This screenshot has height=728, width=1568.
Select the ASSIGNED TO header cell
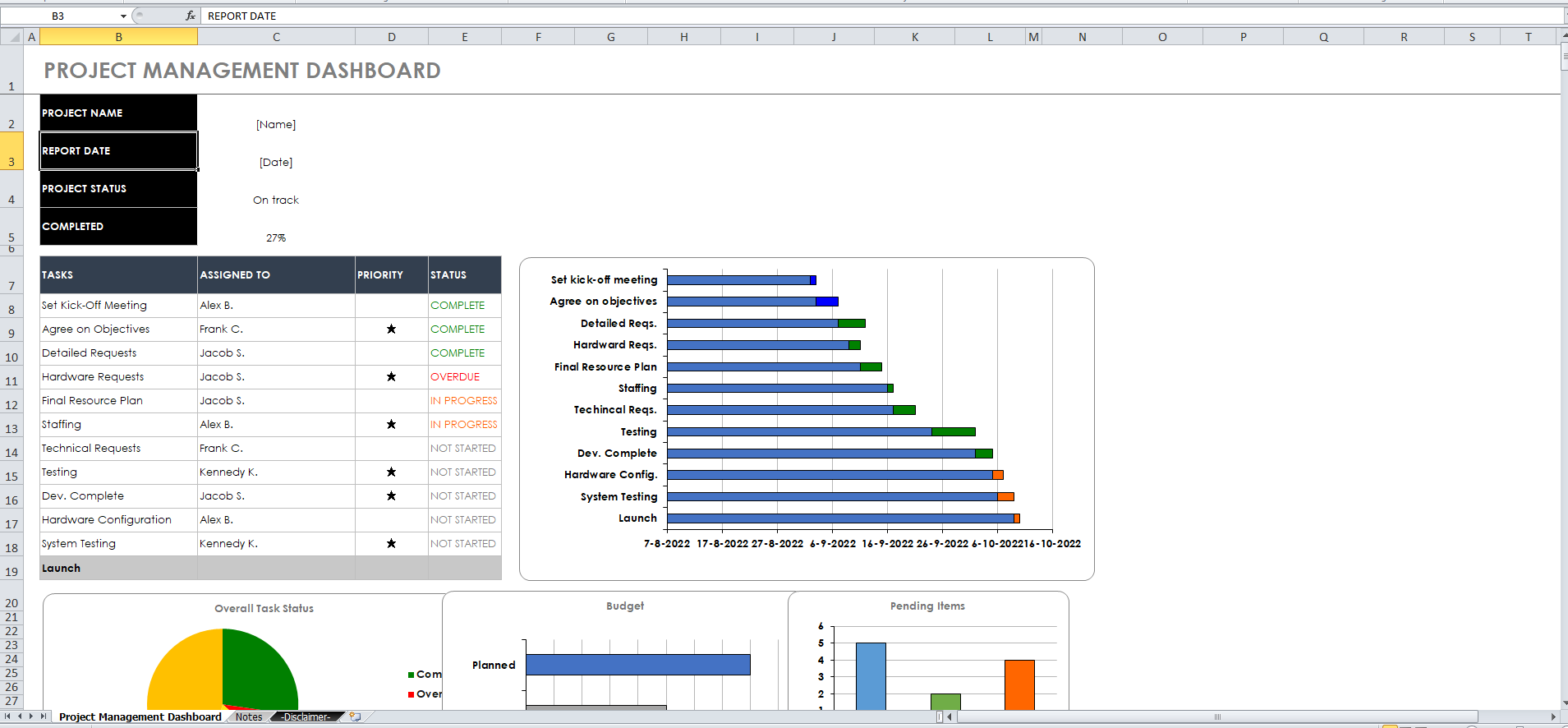point(276,274)
